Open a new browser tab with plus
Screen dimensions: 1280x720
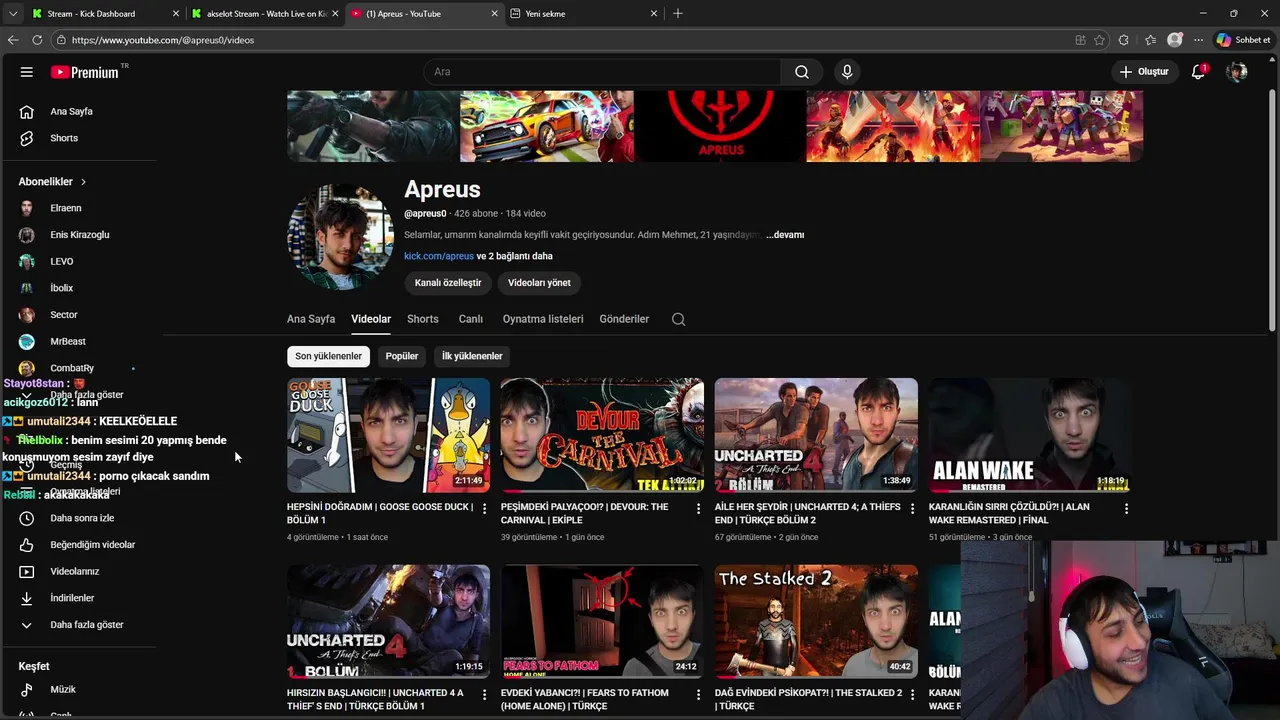click(678, 14)
